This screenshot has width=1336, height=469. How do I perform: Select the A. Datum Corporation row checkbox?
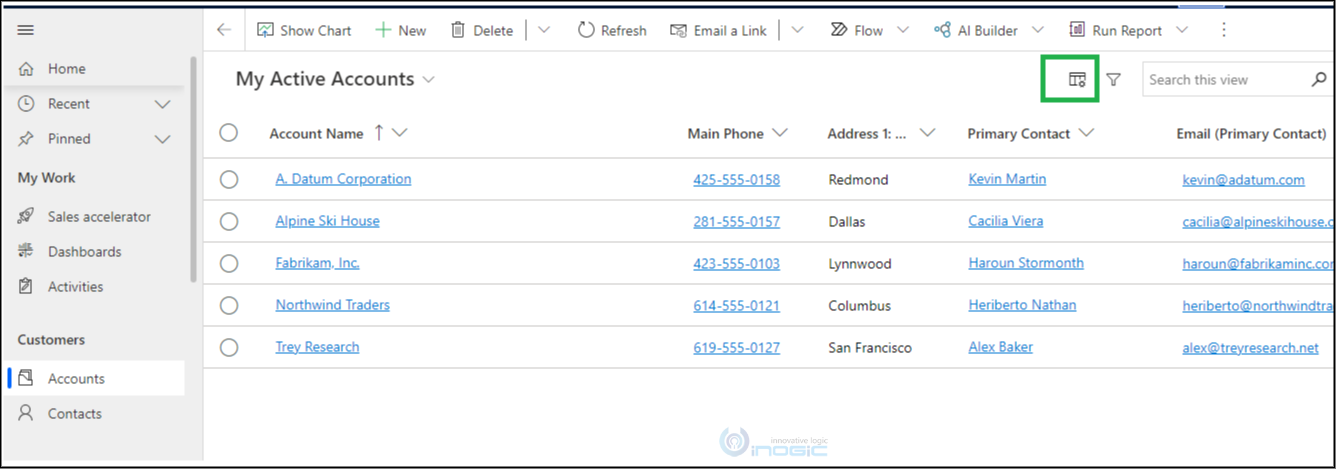point(229,179)
